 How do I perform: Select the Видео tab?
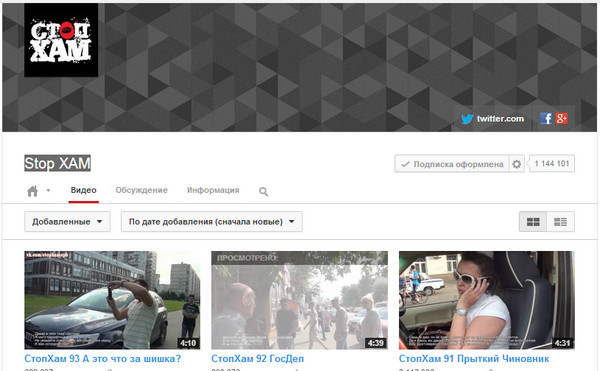coord(83,190)
